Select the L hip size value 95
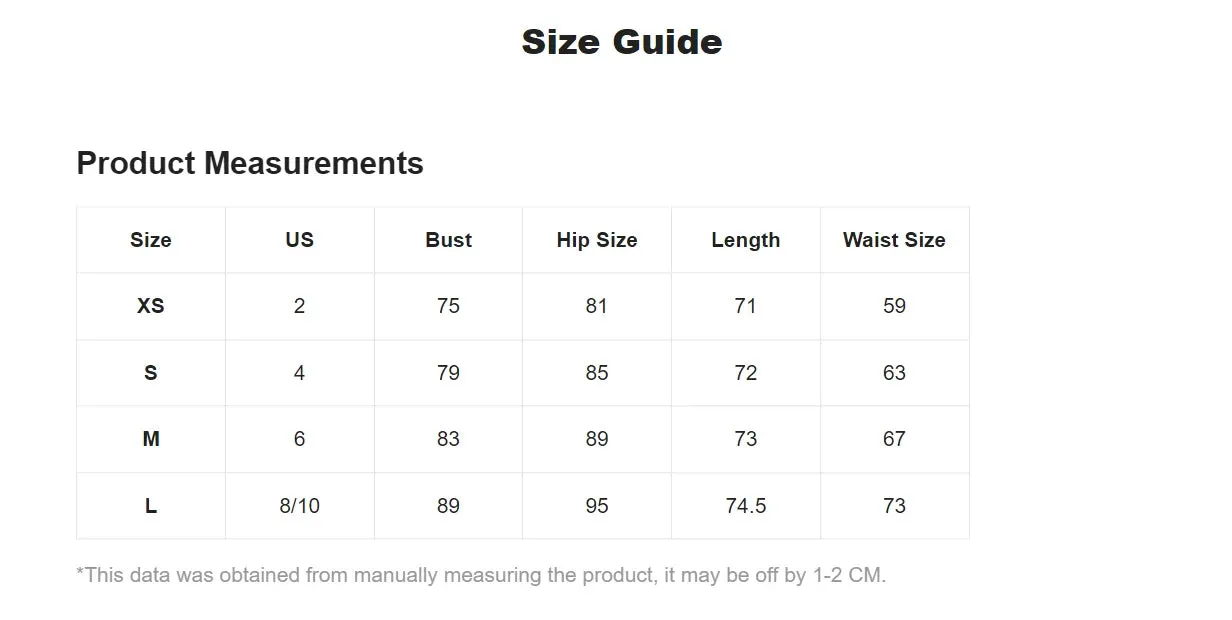This screenshot has height=620, width=1232. click(597, 506)
